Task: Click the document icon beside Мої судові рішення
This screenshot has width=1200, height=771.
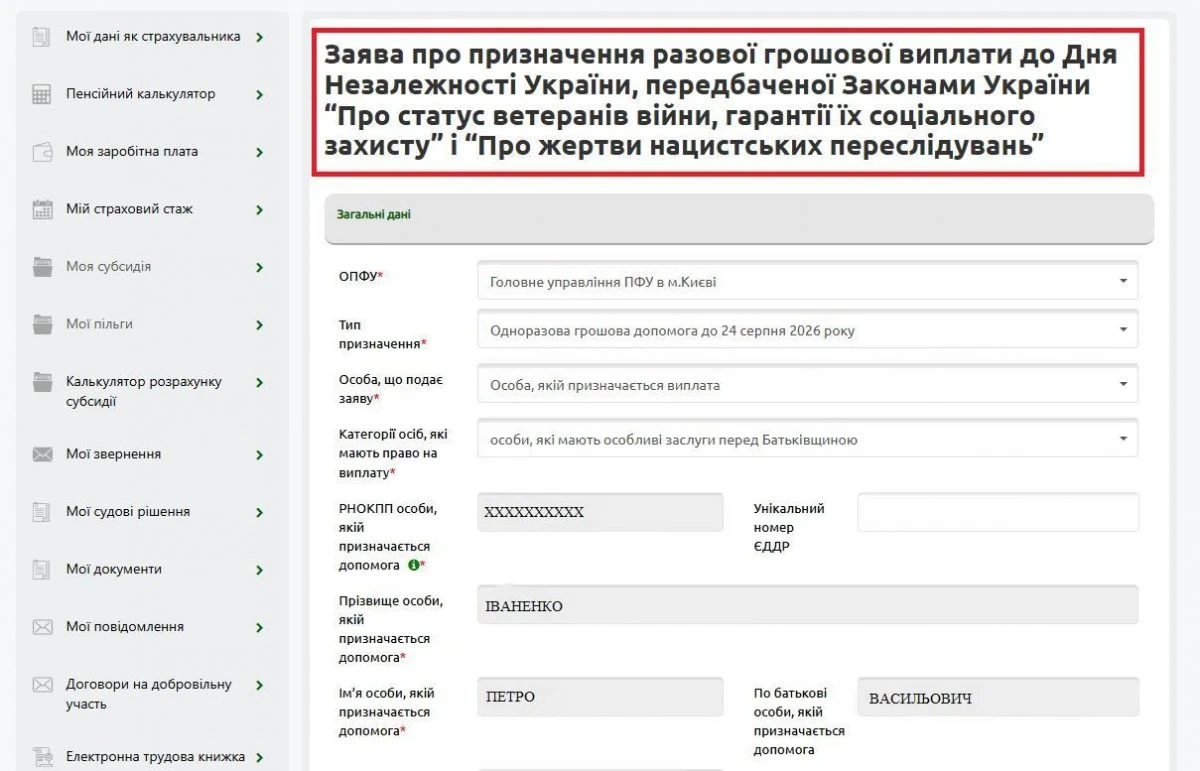Action: pos(41,512)
